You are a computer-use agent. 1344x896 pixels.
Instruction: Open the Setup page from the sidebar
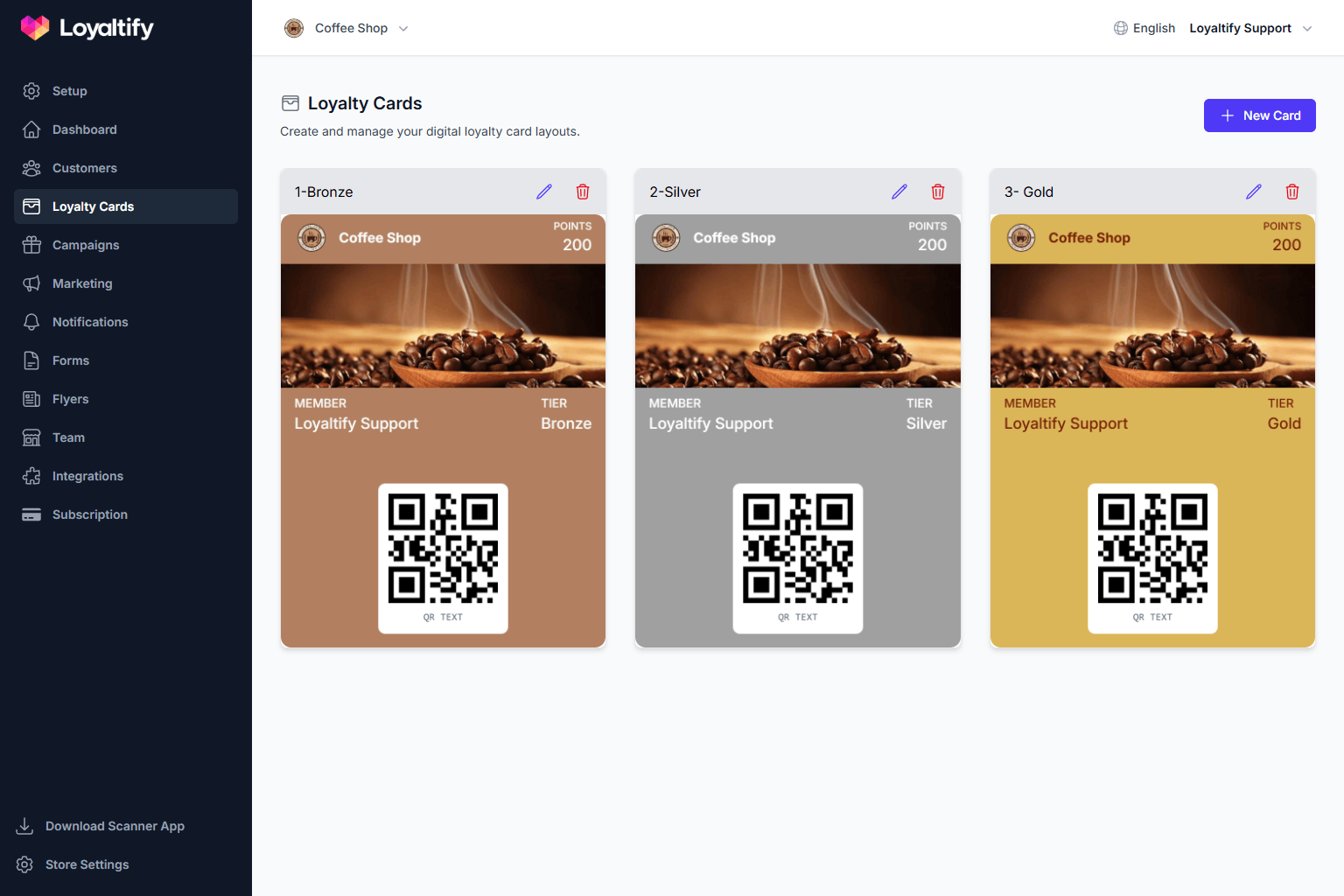coord(69,91)
